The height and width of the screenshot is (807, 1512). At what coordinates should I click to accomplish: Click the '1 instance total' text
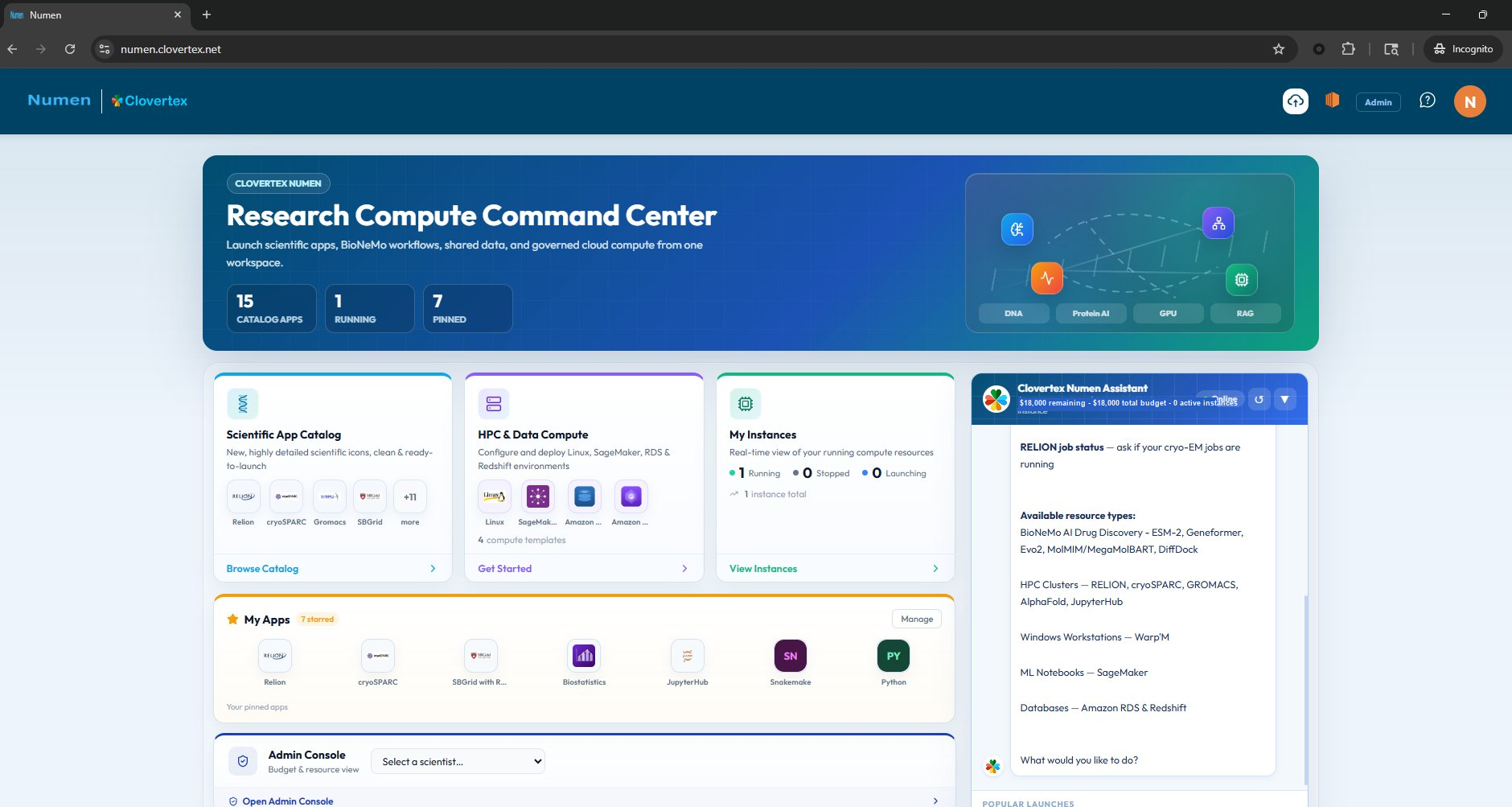[775, 494]
